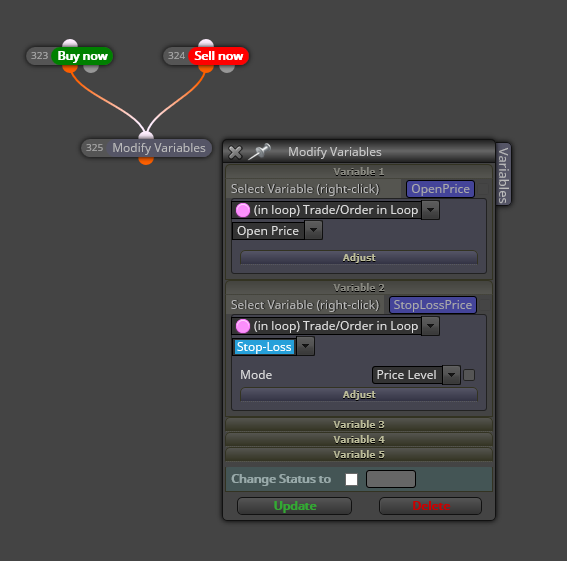Image resolution: width=567 pixels, height=561 pixels.
Task: Click orange output connector of Buy now
Action: point(70,68)
